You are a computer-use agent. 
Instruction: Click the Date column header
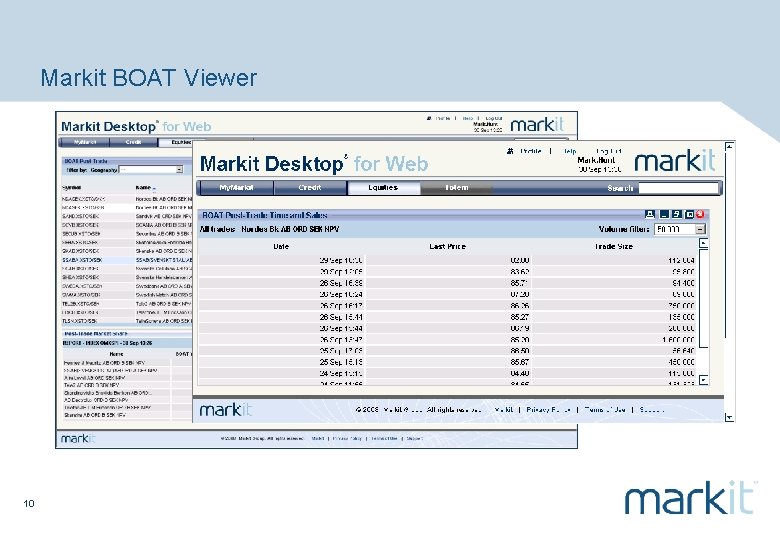(281, 247)
